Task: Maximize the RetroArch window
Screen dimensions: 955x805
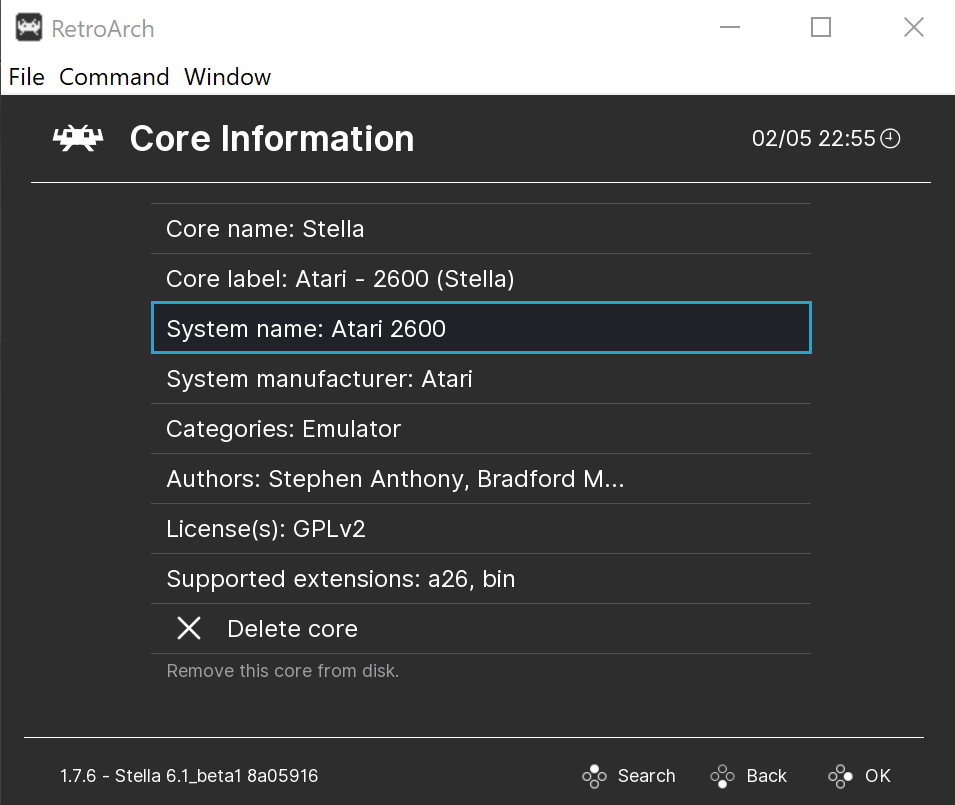Action: pyautogui.click(x=821, y=27)
